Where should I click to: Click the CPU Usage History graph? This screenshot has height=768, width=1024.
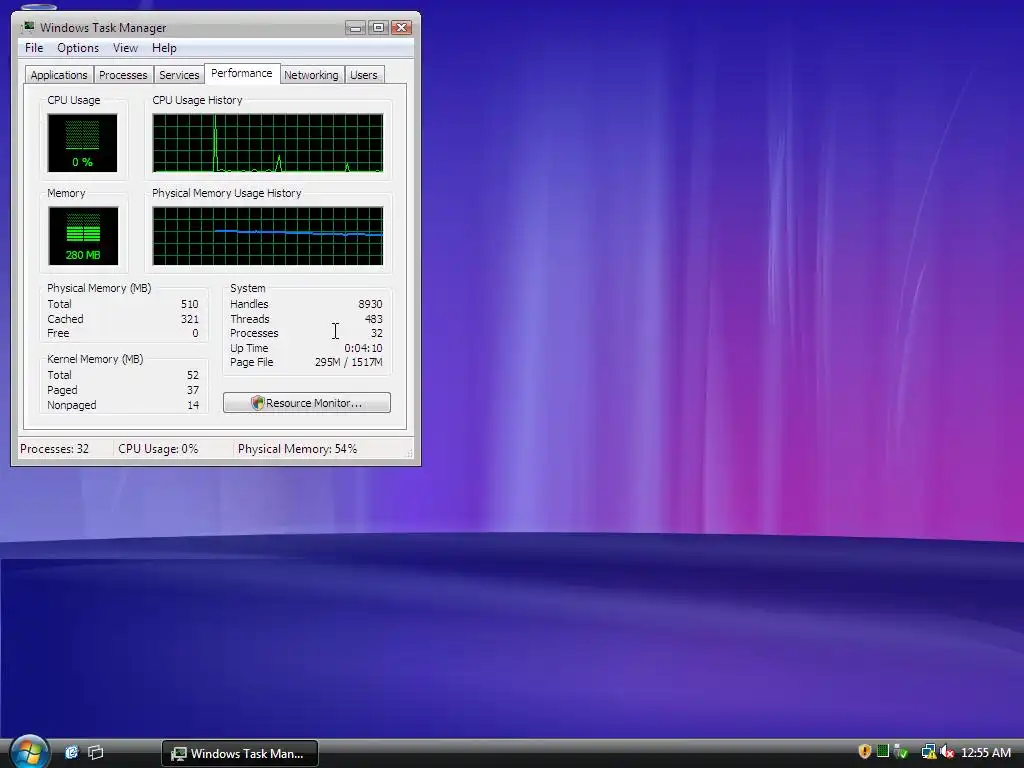(268, 143)
